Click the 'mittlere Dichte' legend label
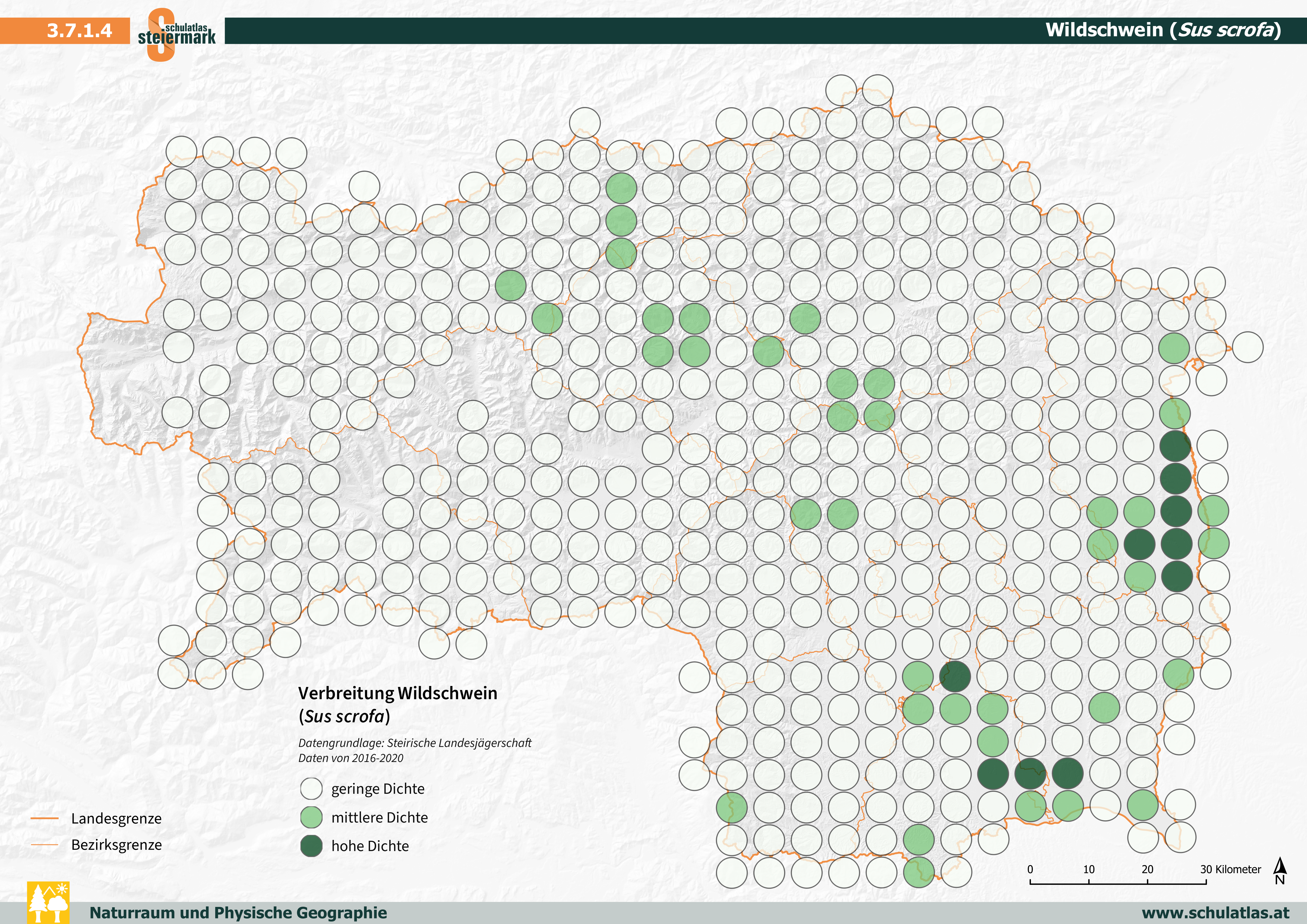The width and height of the screenshot is (1307, 924). coord(379,818)
